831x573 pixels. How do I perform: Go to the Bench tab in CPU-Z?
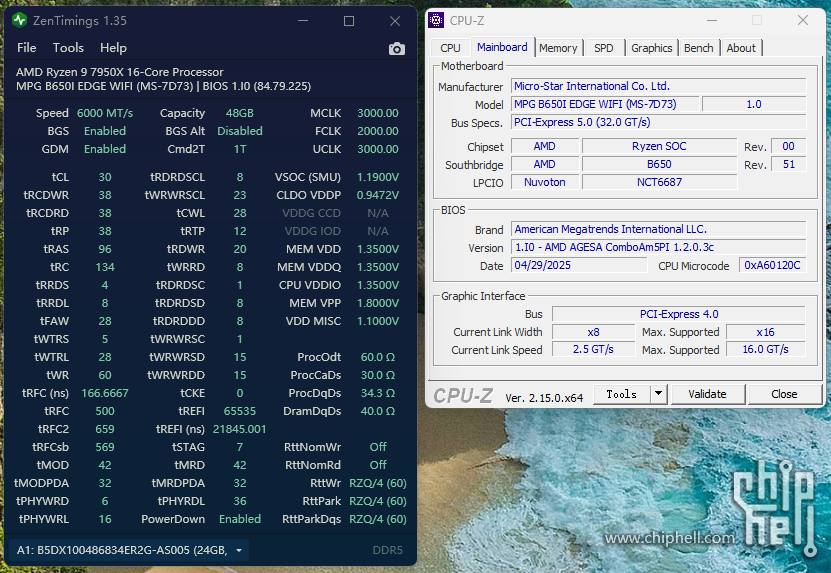pos(699,48)
